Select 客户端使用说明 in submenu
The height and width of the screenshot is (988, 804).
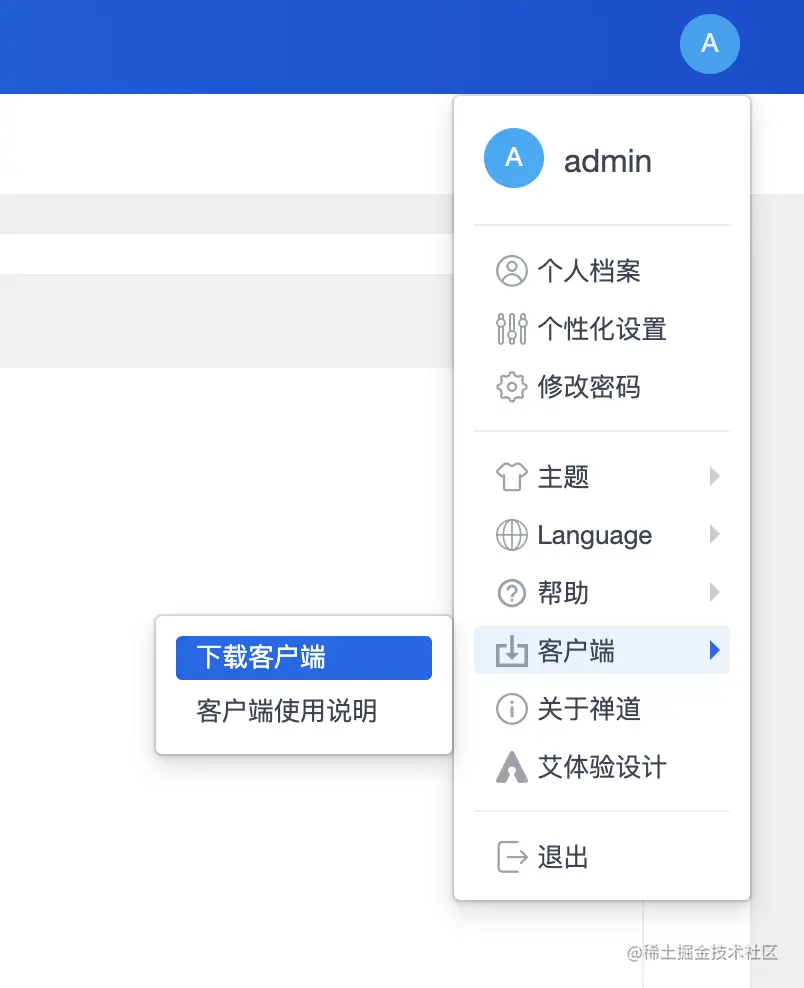click(x=304, y=711)
